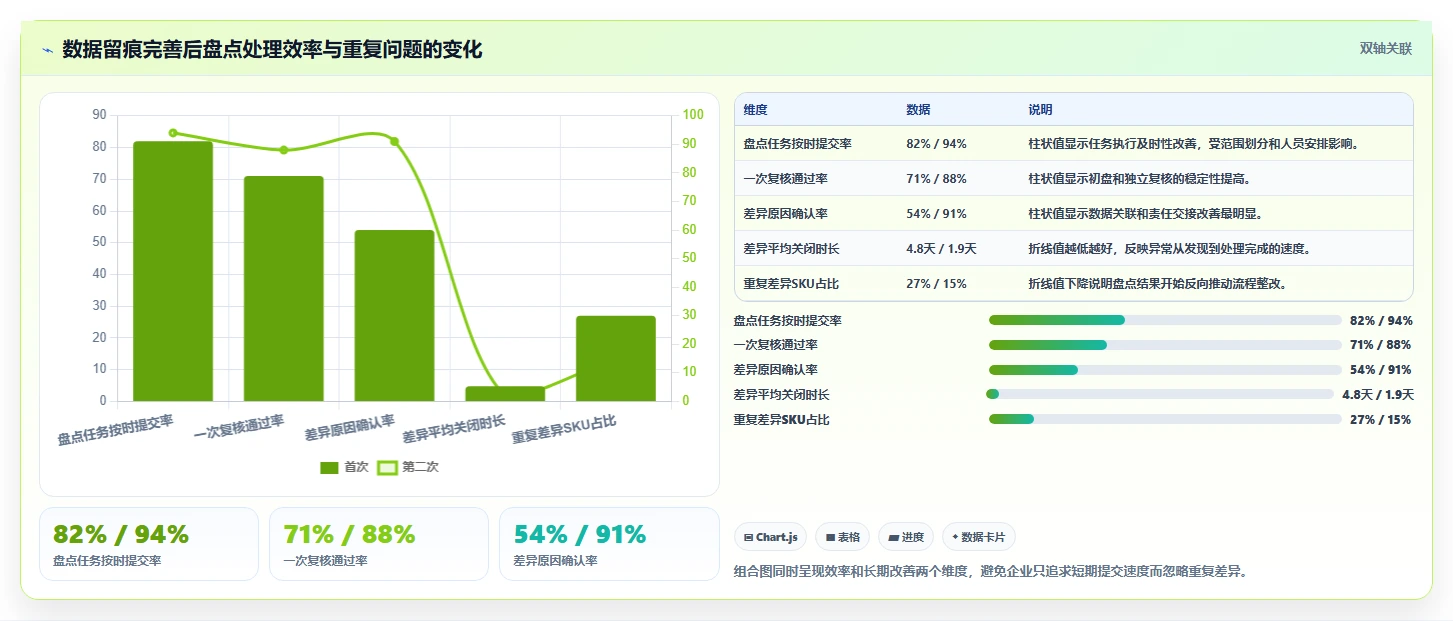Click the 一次复核通过率 progress bar
The height and width of the screenshot is (621, 1453).
pyautogui.click(x=1165, y=345)
